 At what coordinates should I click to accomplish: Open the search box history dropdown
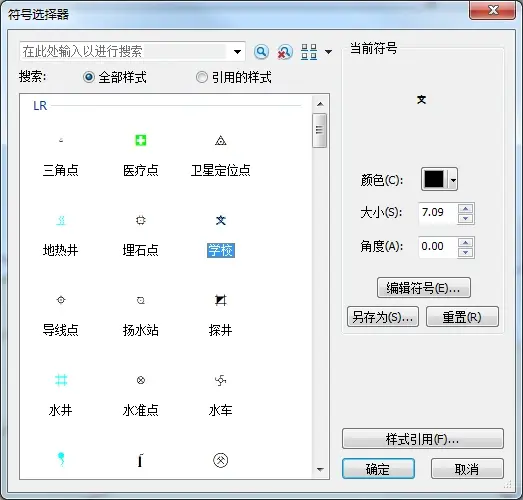click(237, 52)
